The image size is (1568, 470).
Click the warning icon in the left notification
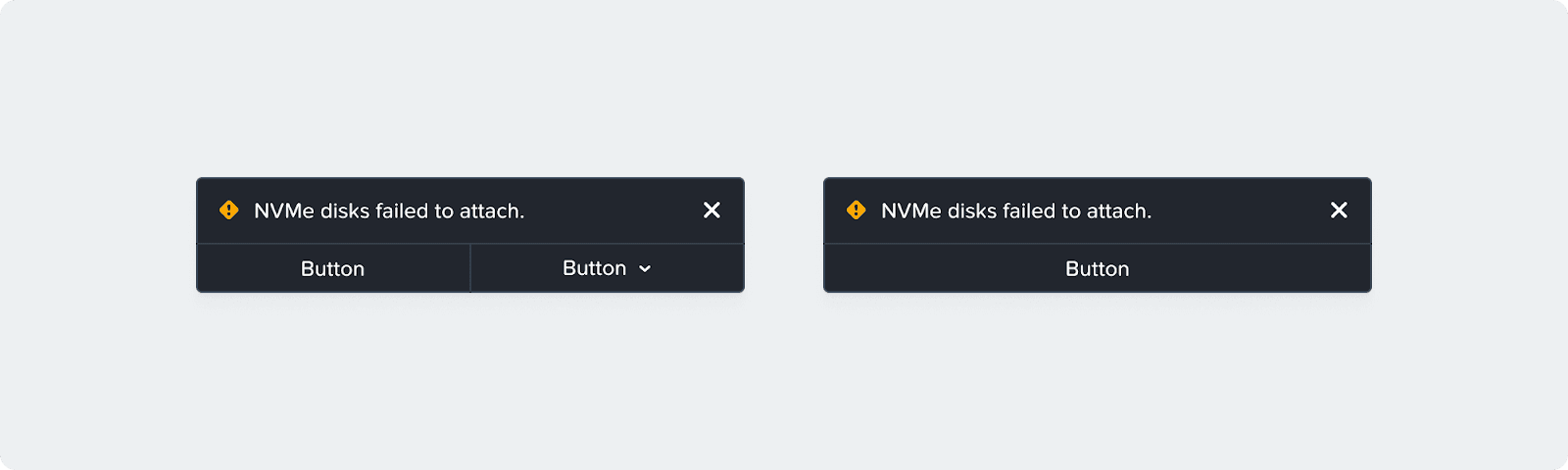(228, 211)
